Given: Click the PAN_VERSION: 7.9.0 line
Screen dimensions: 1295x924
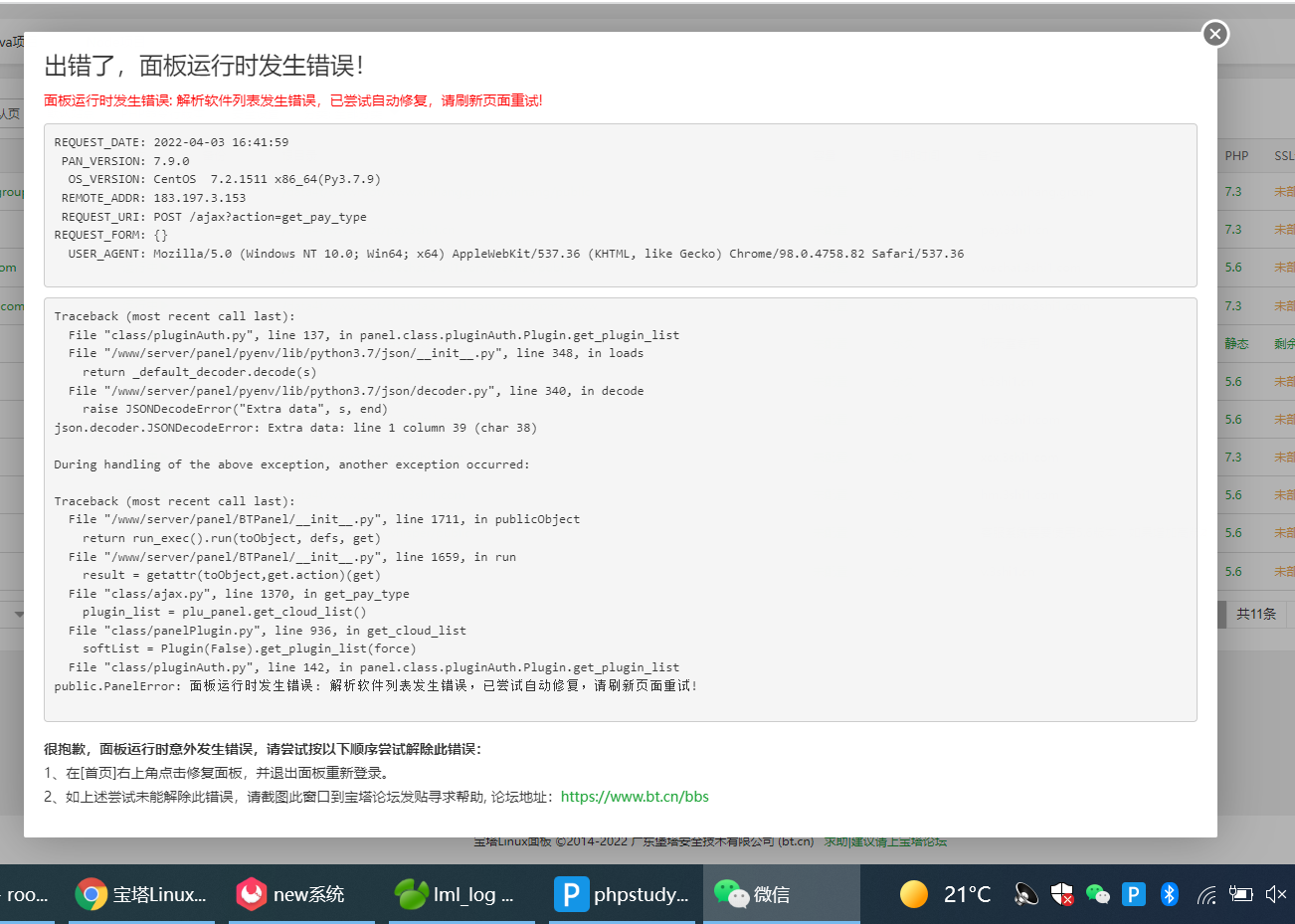Looking at the screenshot, I should 125,161.
